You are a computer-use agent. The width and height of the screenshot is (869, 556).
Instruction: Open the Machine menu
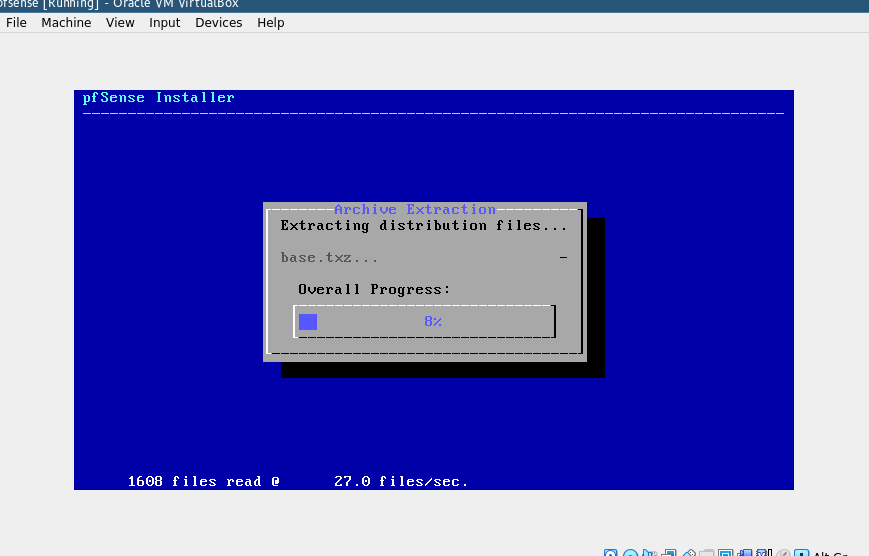[66, 23]
